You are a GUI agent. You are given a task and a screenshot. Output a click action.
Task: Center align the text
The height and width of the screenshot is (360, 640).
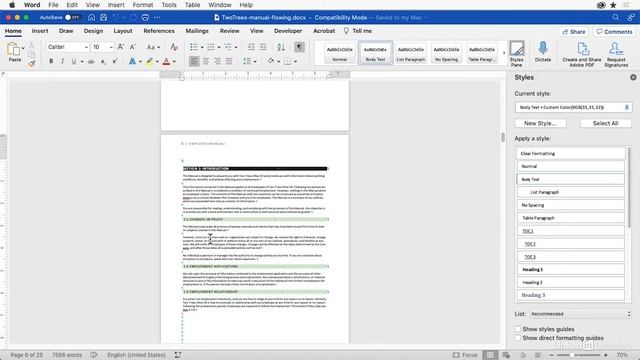(206, 61)
